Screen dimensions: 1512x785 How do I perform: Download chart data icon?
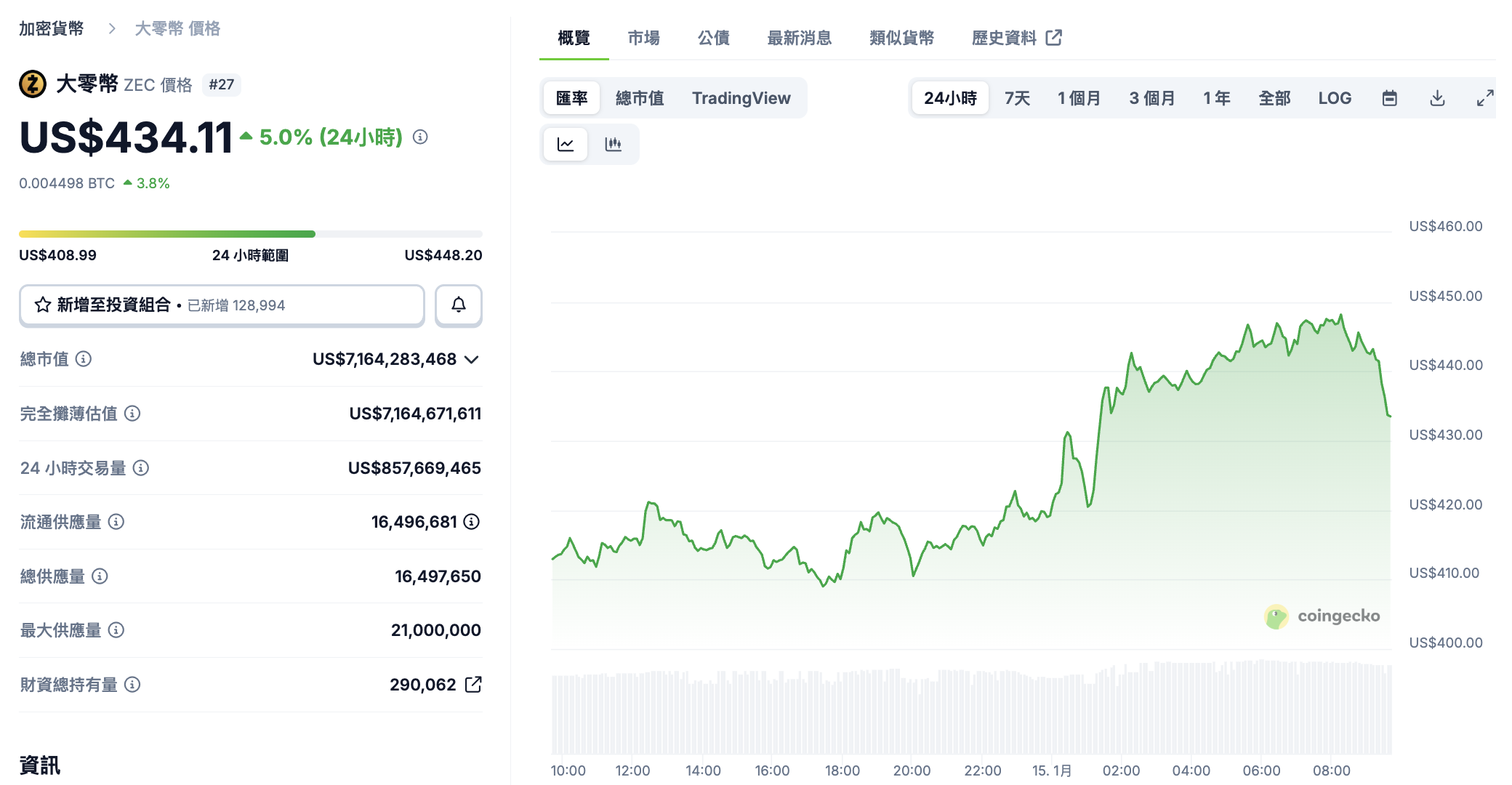click(1437, 98)
